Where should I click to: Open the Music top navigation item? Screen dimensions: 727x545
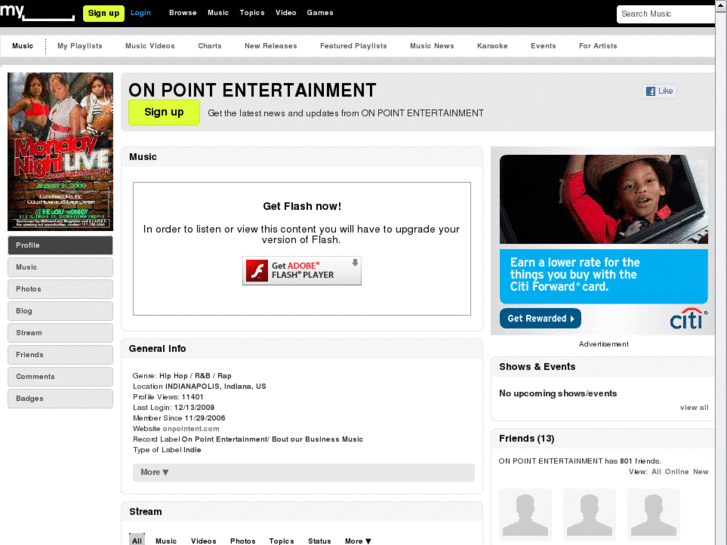coord(218,13)
